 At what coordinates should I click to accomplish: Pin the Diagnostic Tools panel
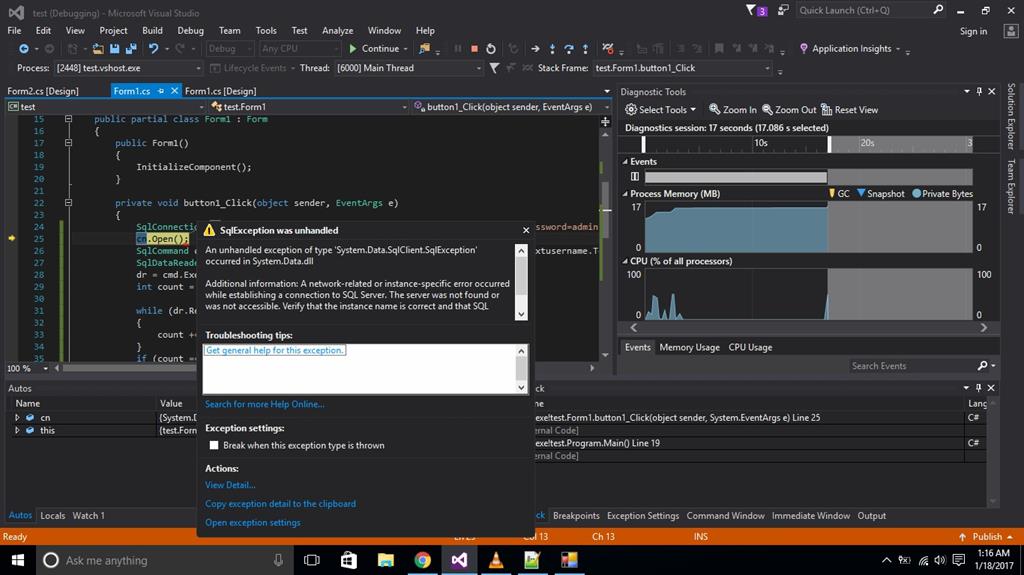click(x=979, y=91)
